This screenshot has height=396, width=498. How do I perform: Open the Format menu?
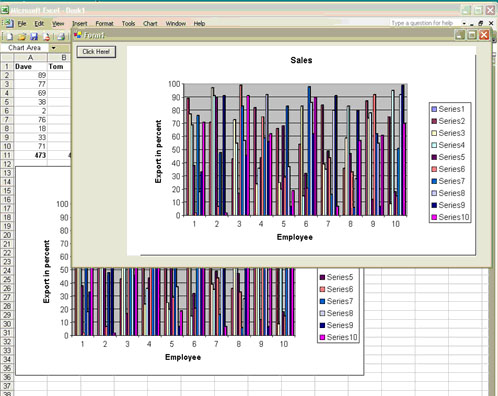click(104, 24)
